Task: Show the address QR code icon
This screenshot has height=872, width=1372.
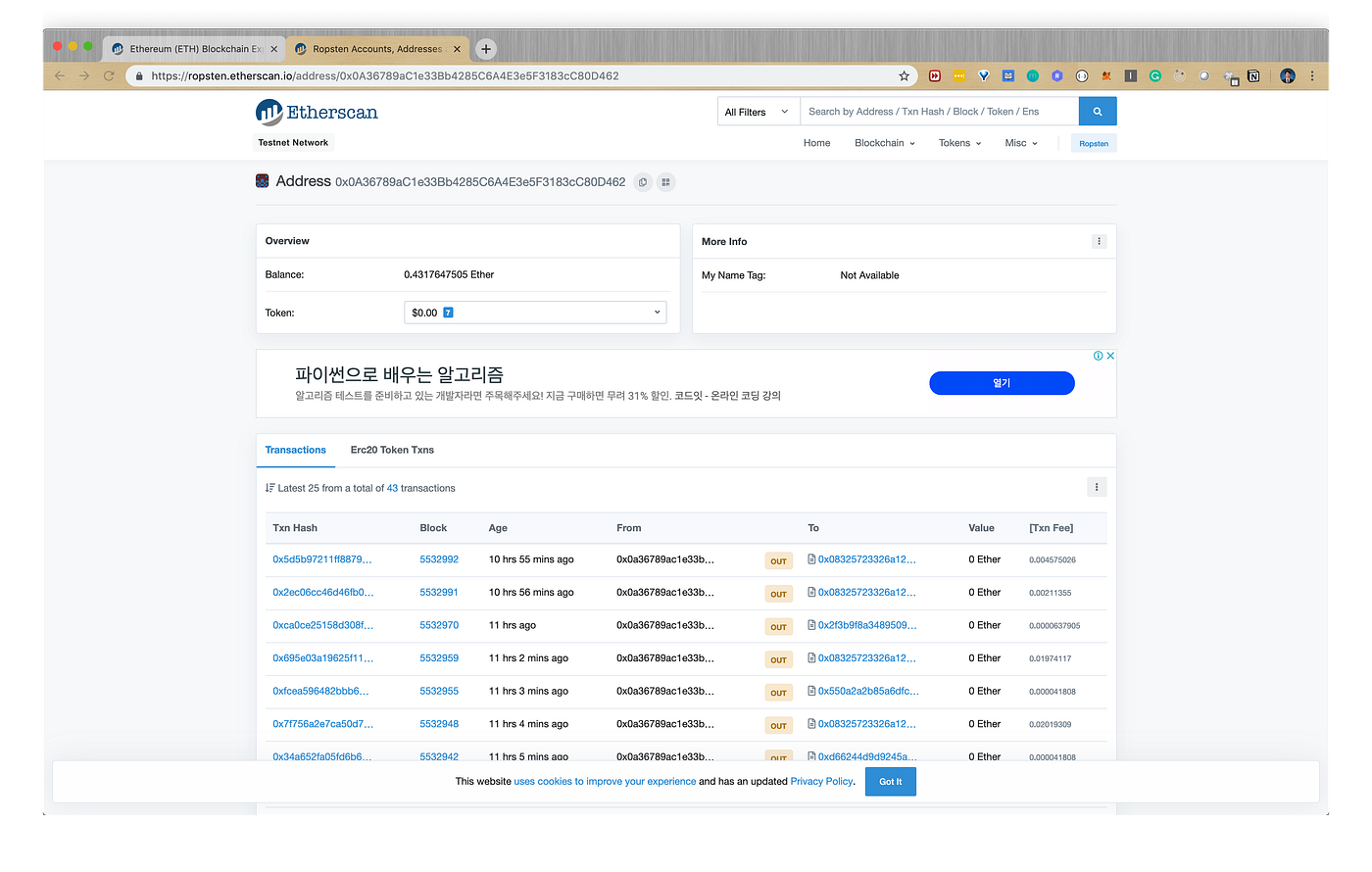Action: (665, 182)
